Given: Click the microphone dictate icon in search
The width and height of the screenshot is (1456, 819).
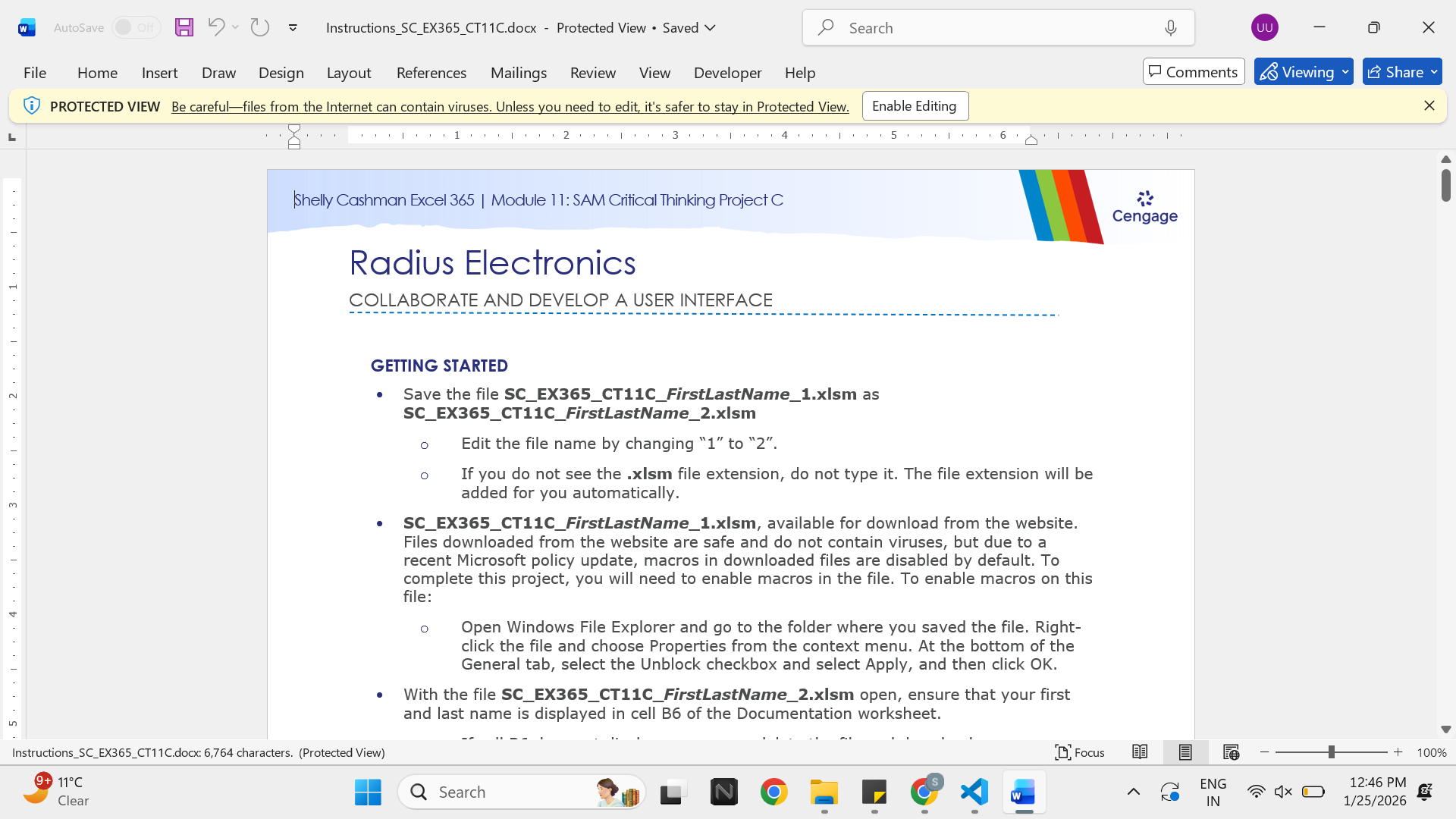Looking at the screenshot, I should 1171,28.
